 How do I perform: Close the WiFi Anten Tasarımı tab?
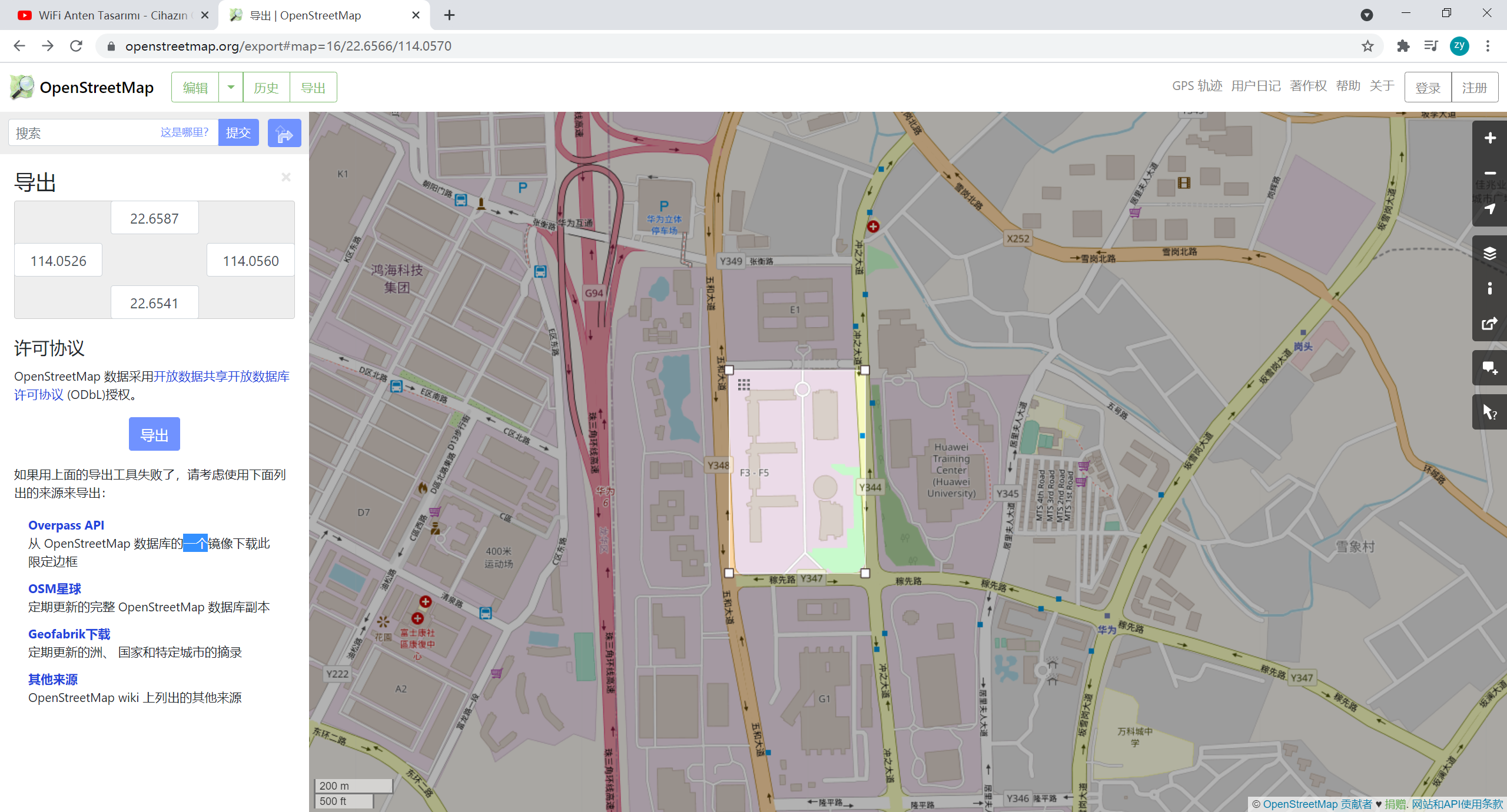205,15
